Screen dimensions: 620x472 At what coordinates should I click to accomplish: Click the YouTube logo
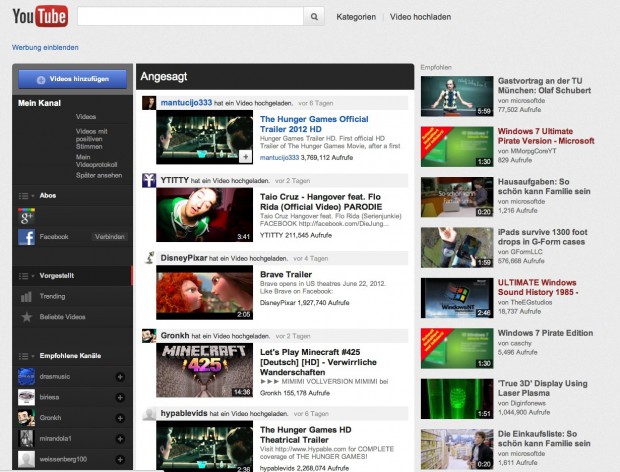pyautogui.click(x=40, y=16)
